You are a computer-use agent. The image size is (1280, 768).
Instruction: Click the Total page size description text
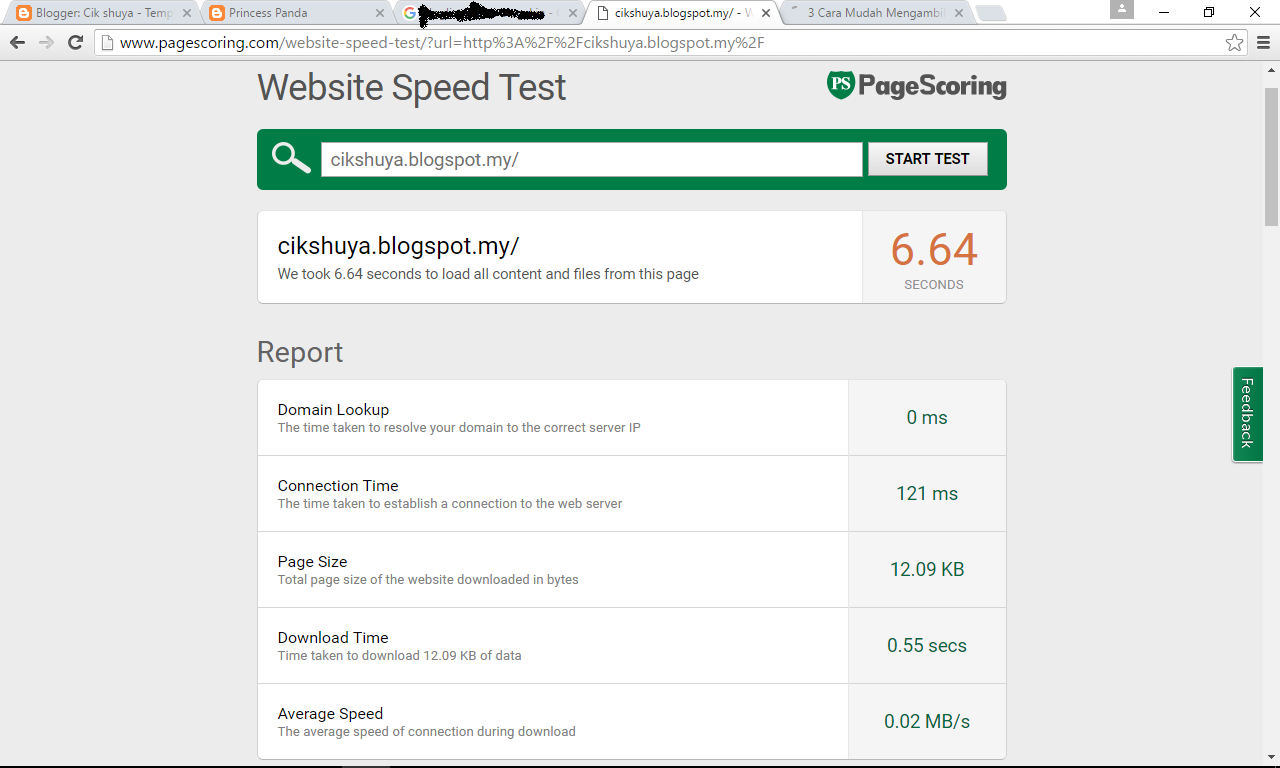[x=428, y=580]
